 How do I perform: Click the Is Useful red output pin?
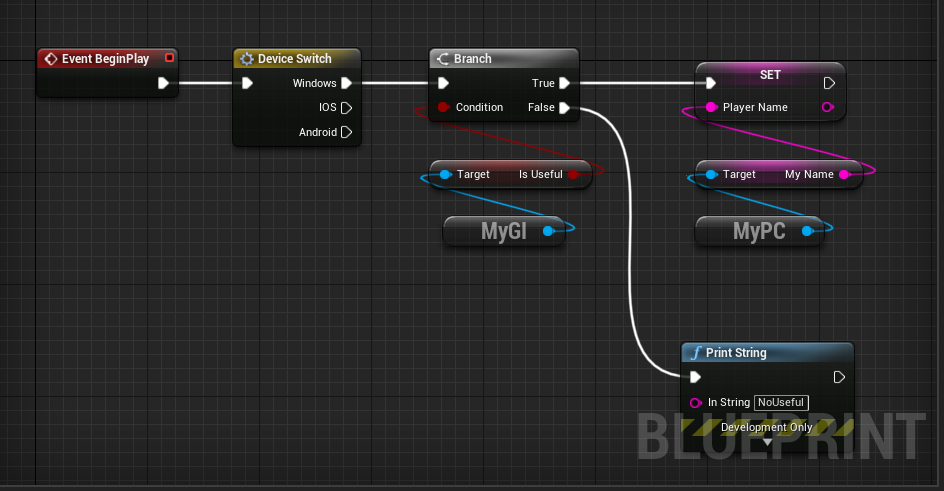click(x=573, y=174)
